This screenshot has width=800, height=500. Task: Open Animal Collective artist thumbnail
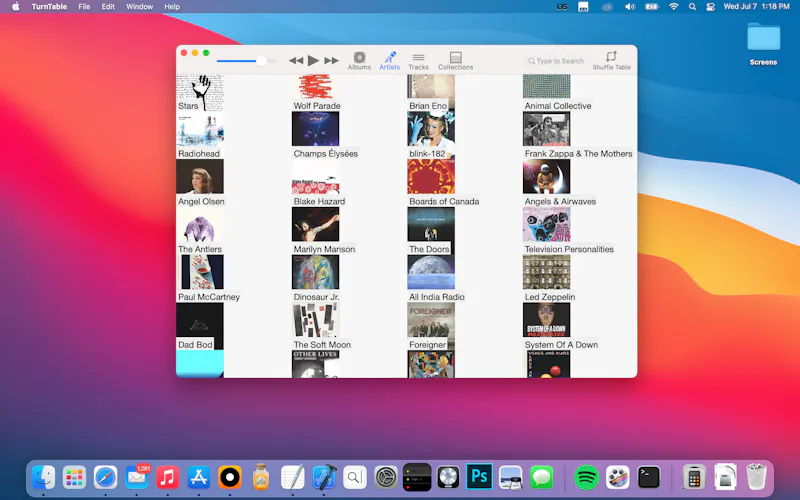(546, 86)
